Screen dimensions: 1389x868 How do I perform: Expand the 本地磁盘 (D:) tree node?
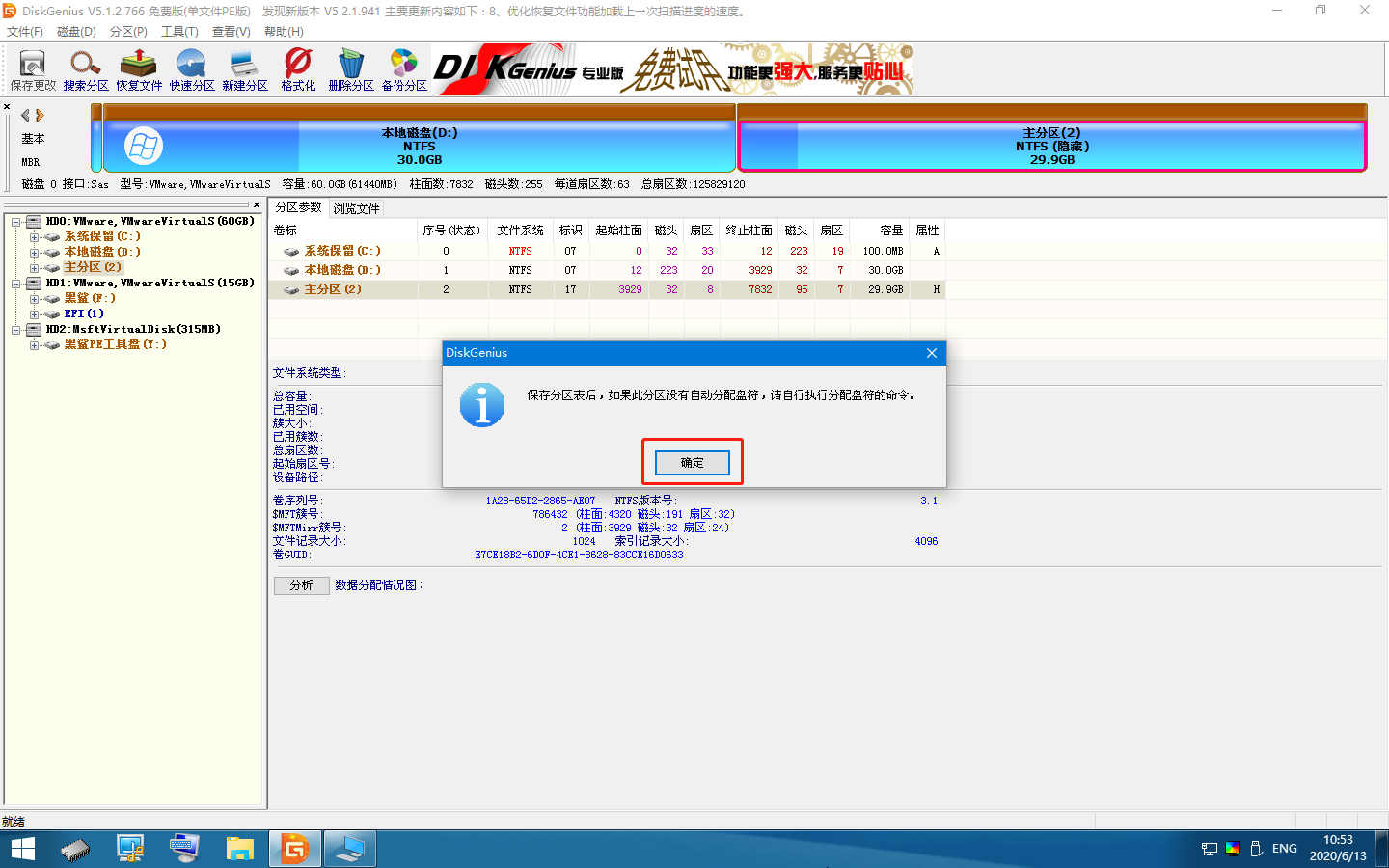34,253
